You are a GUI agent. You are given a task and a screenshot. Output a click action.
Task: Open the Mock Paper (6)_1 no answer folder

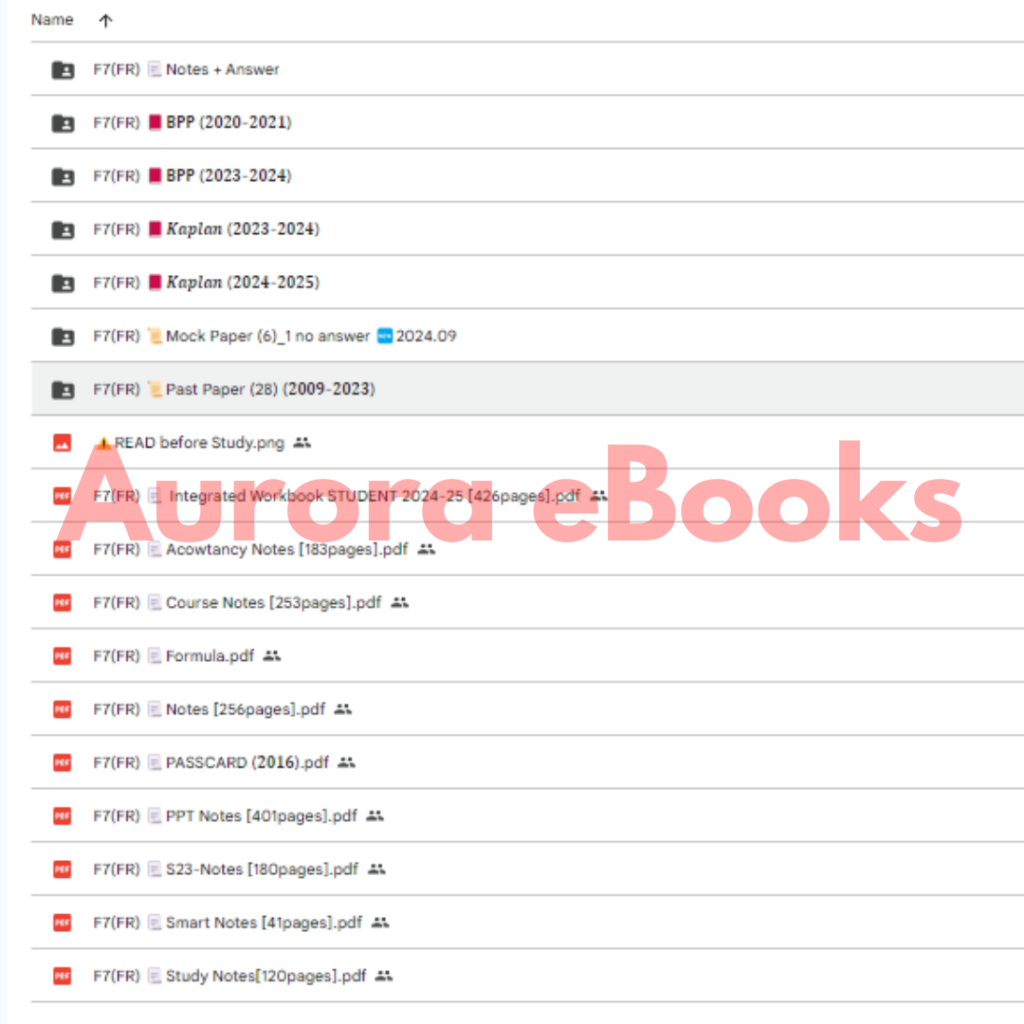(268, 336)
